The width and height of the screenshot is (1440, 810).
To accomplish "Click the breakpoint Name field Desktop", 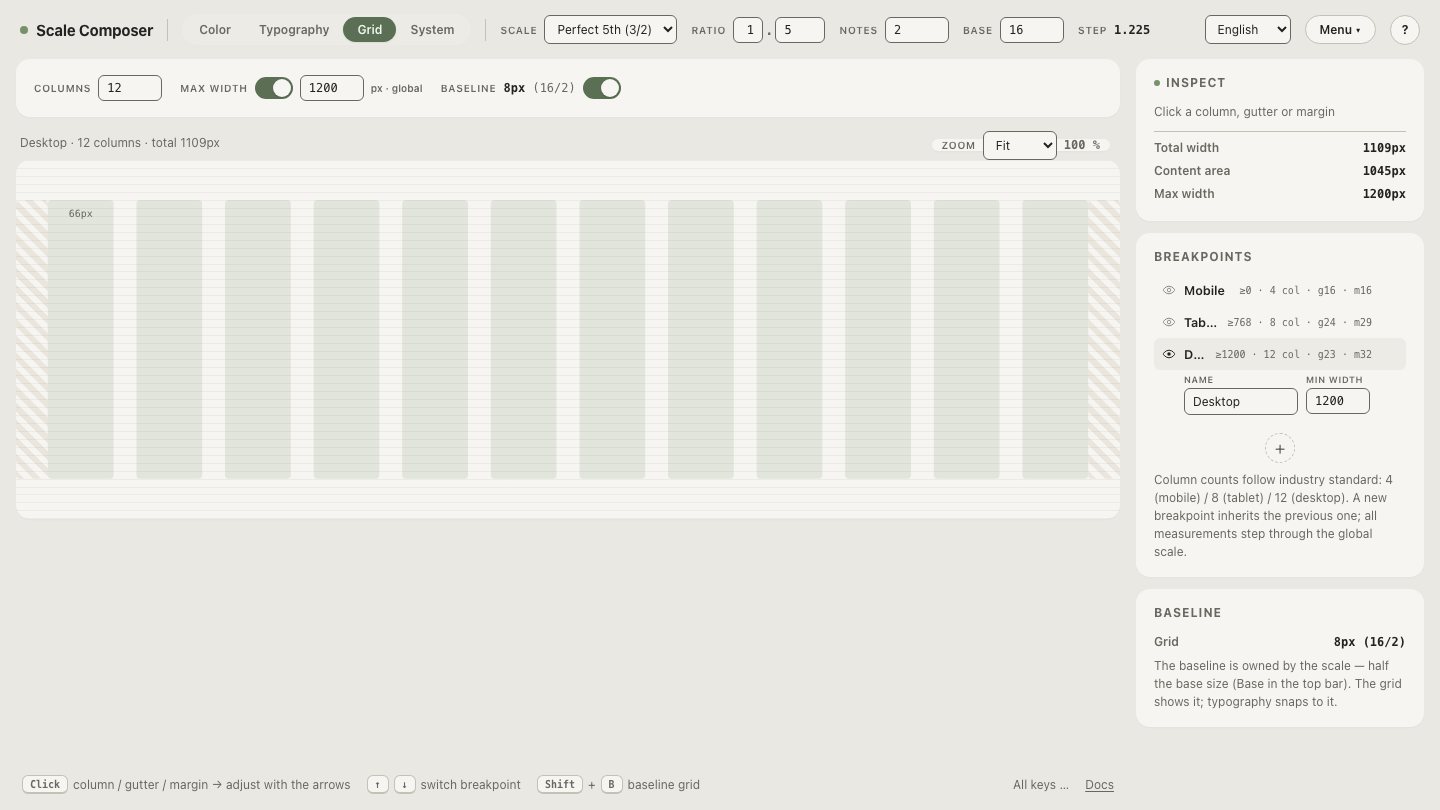I will 1241,402.
